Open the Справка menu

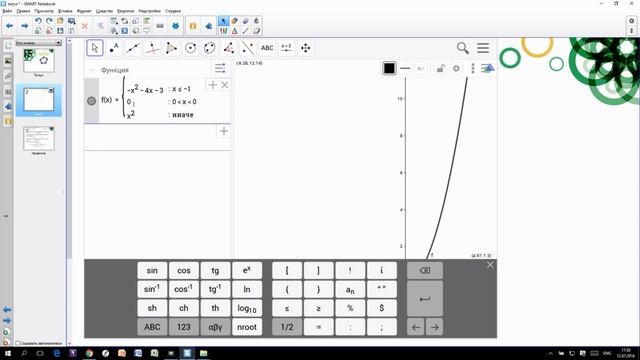click(173, 11)
